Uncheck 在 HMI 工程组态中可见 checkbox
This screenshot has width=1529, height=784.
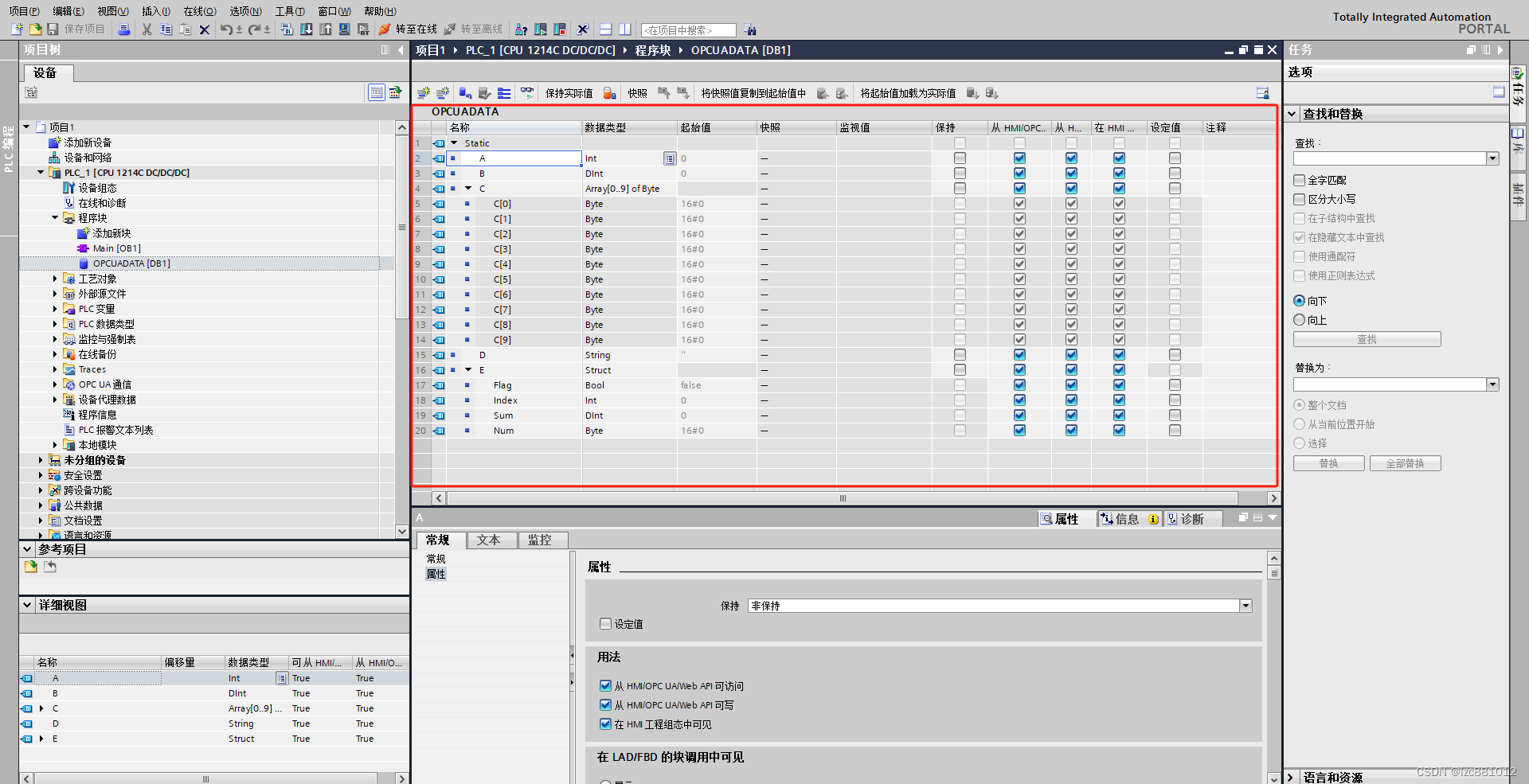click(x=605, y=724)
